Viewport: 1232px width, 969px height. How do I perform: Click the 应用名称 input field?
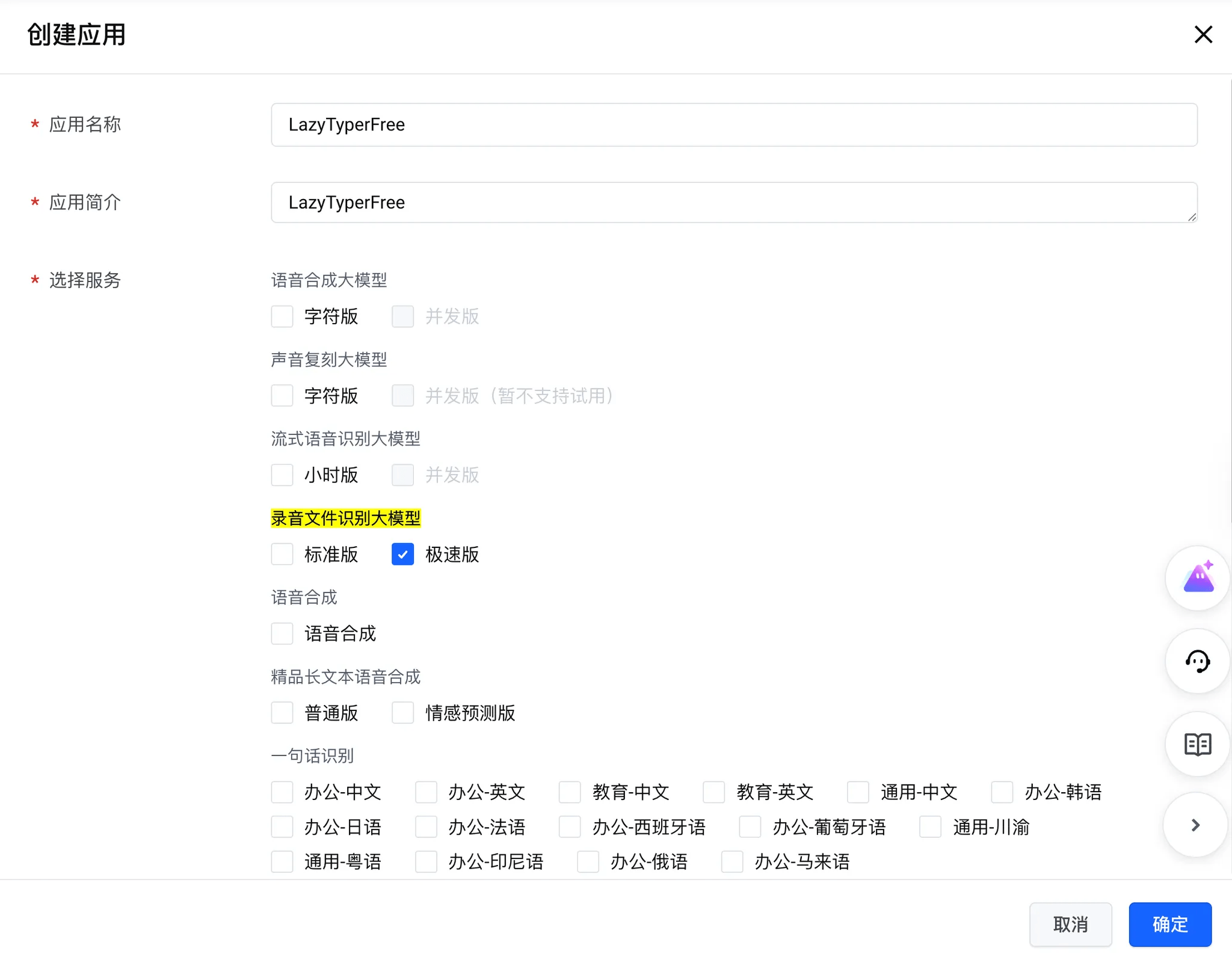(734, 125)
